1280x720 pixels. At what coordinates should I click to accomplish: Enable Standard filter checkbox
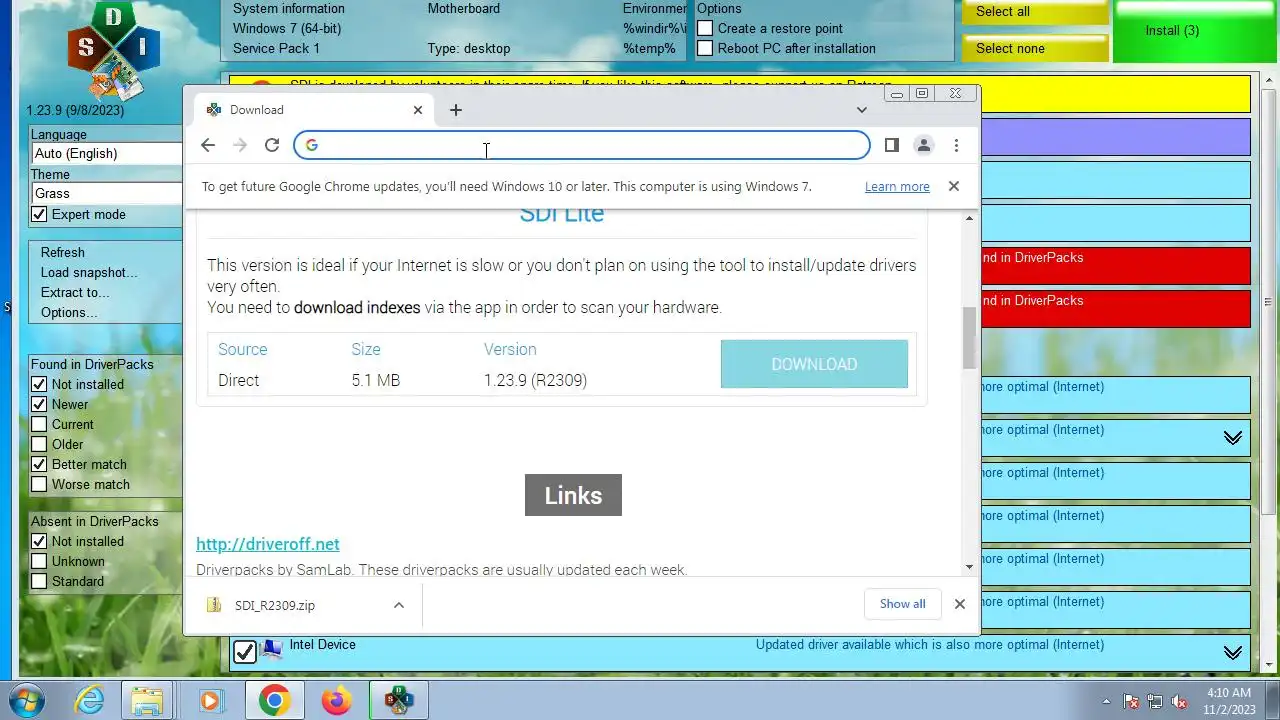[x=39, y=581]
